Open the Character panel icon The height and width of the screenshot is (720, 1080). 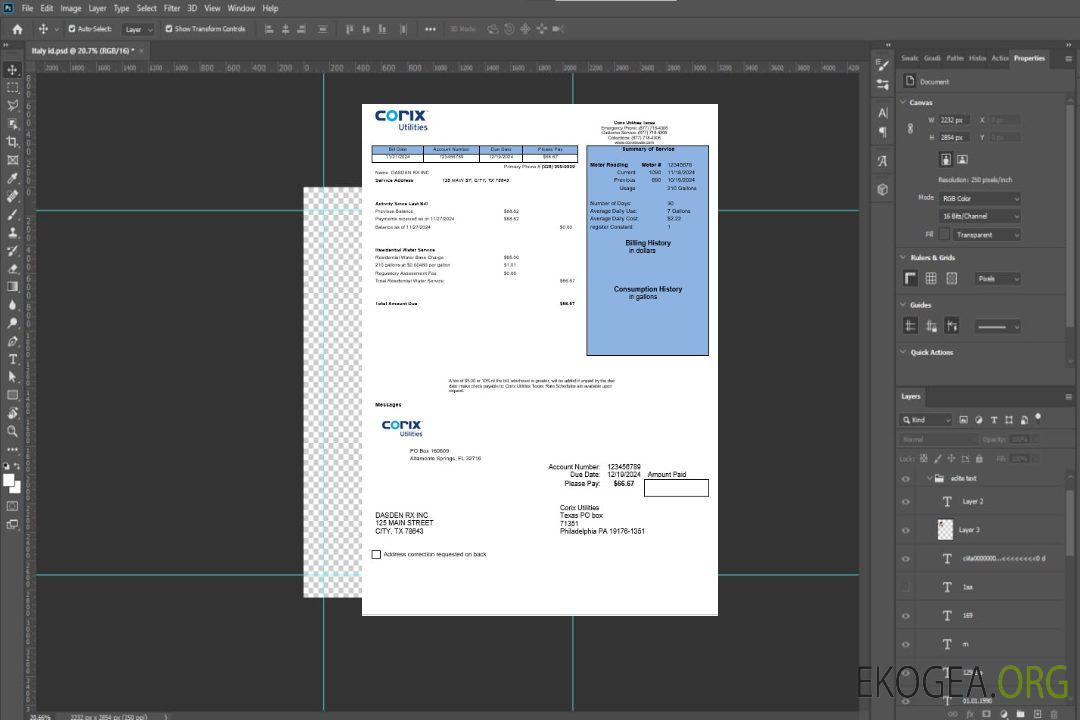(883, 112)
